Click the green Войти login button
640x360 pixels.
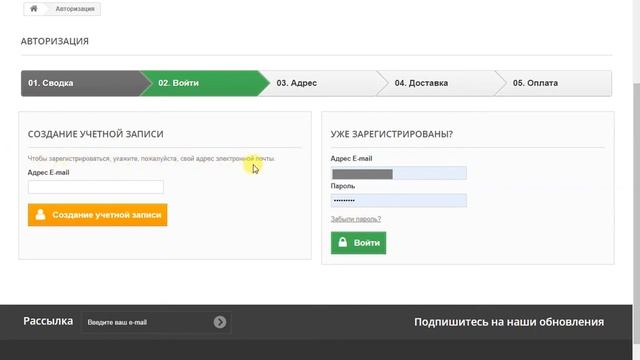click(358, 243)
